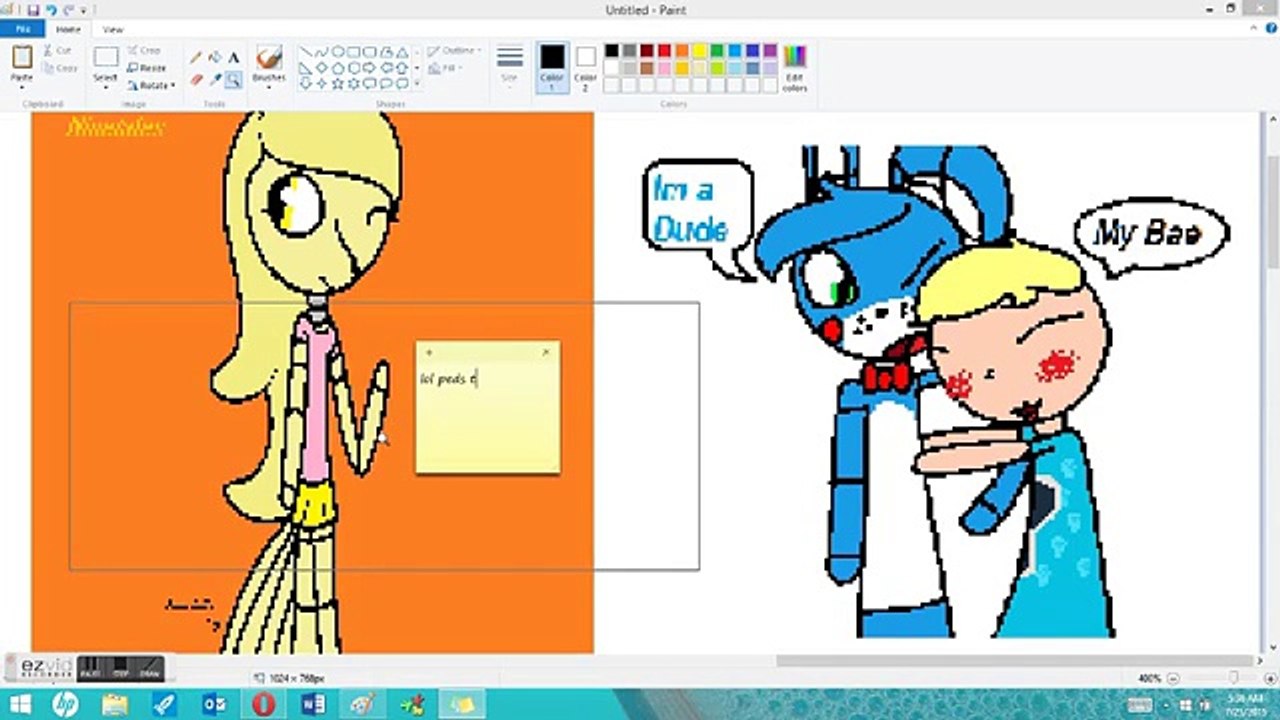
Task: Select the Text tool
Action: pyautogui.click(x=233, y=57)
